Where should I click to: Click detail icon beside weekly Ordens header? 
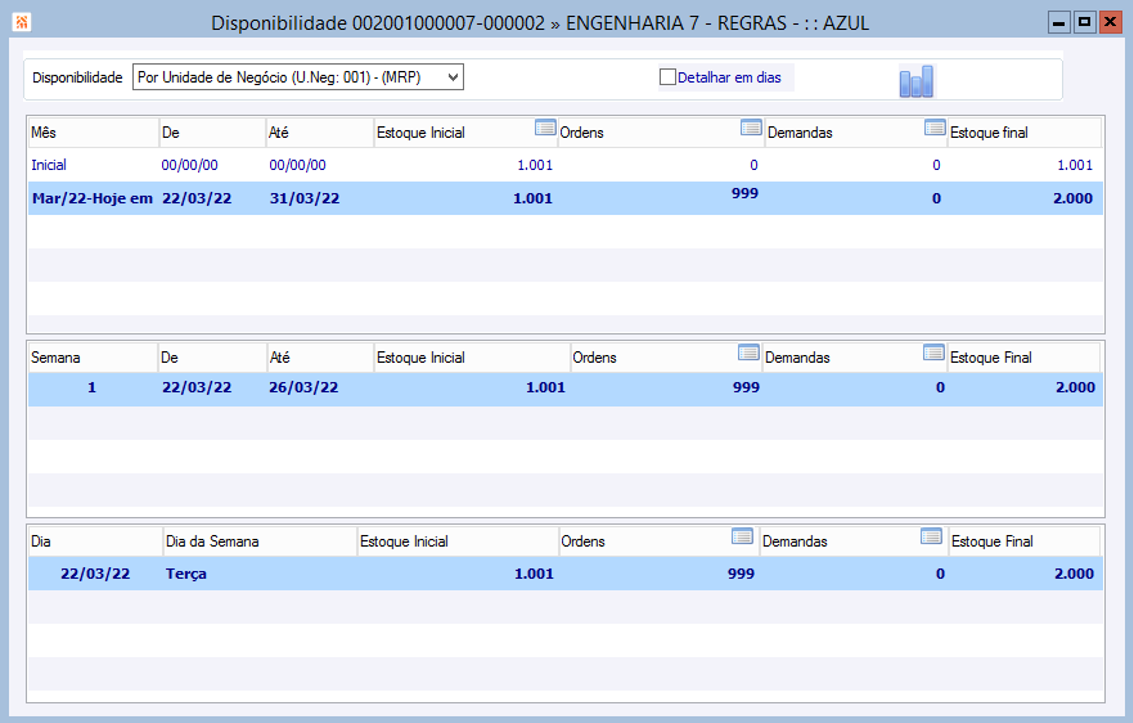click(x=748, y=352)
